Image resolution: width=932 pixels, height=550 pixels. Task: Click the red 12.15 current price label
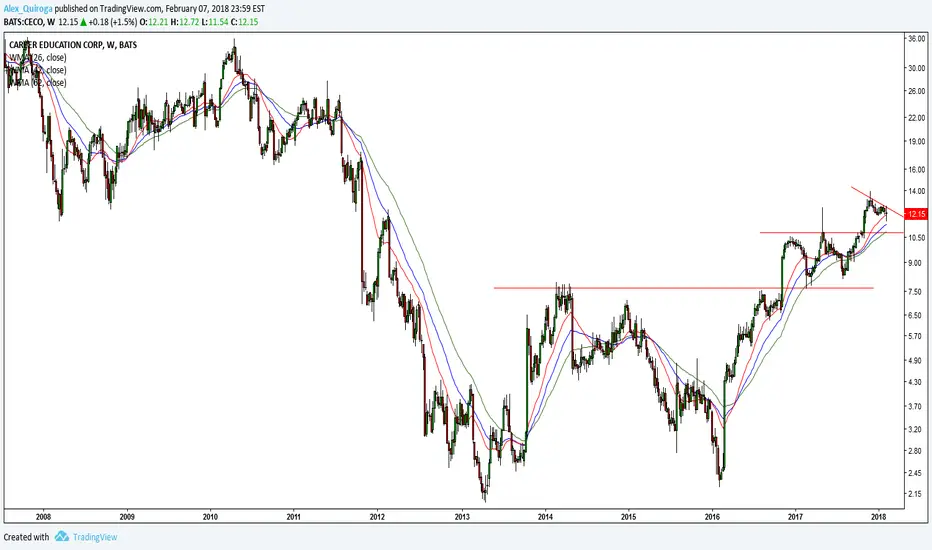click(x=915, y=214)
